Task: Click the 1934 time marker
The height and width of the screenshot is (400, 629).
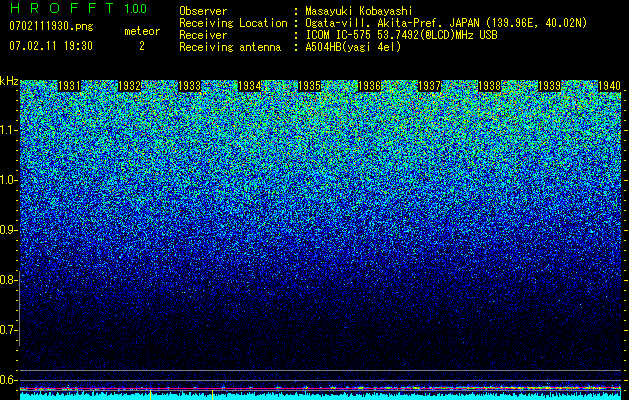Action: tap(250, 86)
